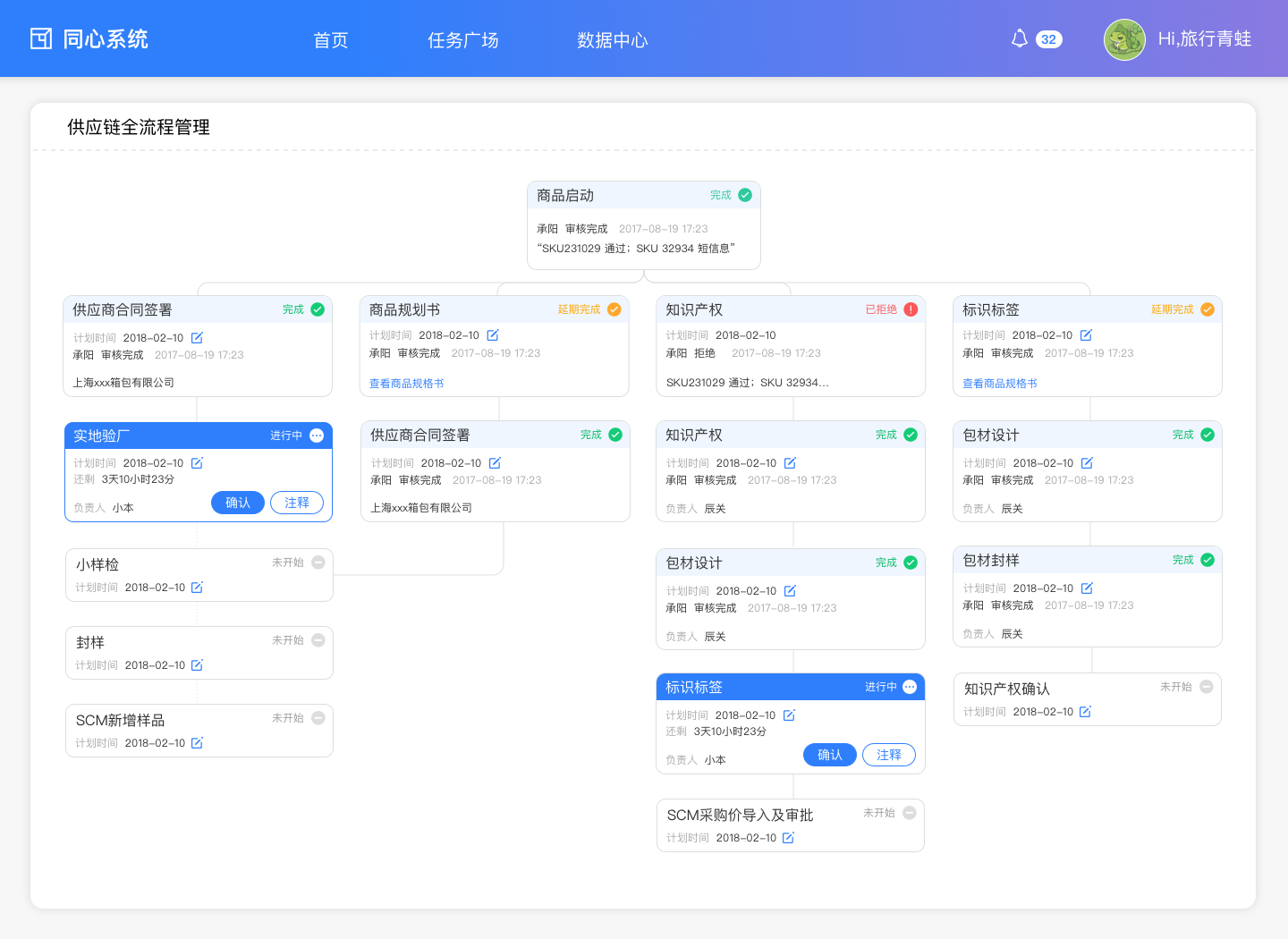Click orange icon on 延期完成 标识标签 card
The height and width of the screenshot is (939, 1288).
1207,309
